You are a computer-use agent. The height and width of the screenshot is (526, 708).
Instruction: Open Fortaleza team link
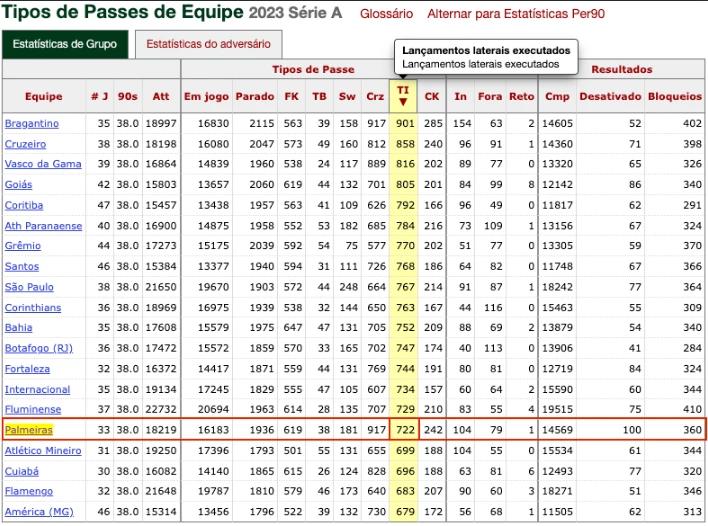pyautogui.click(x=27, y=369)
